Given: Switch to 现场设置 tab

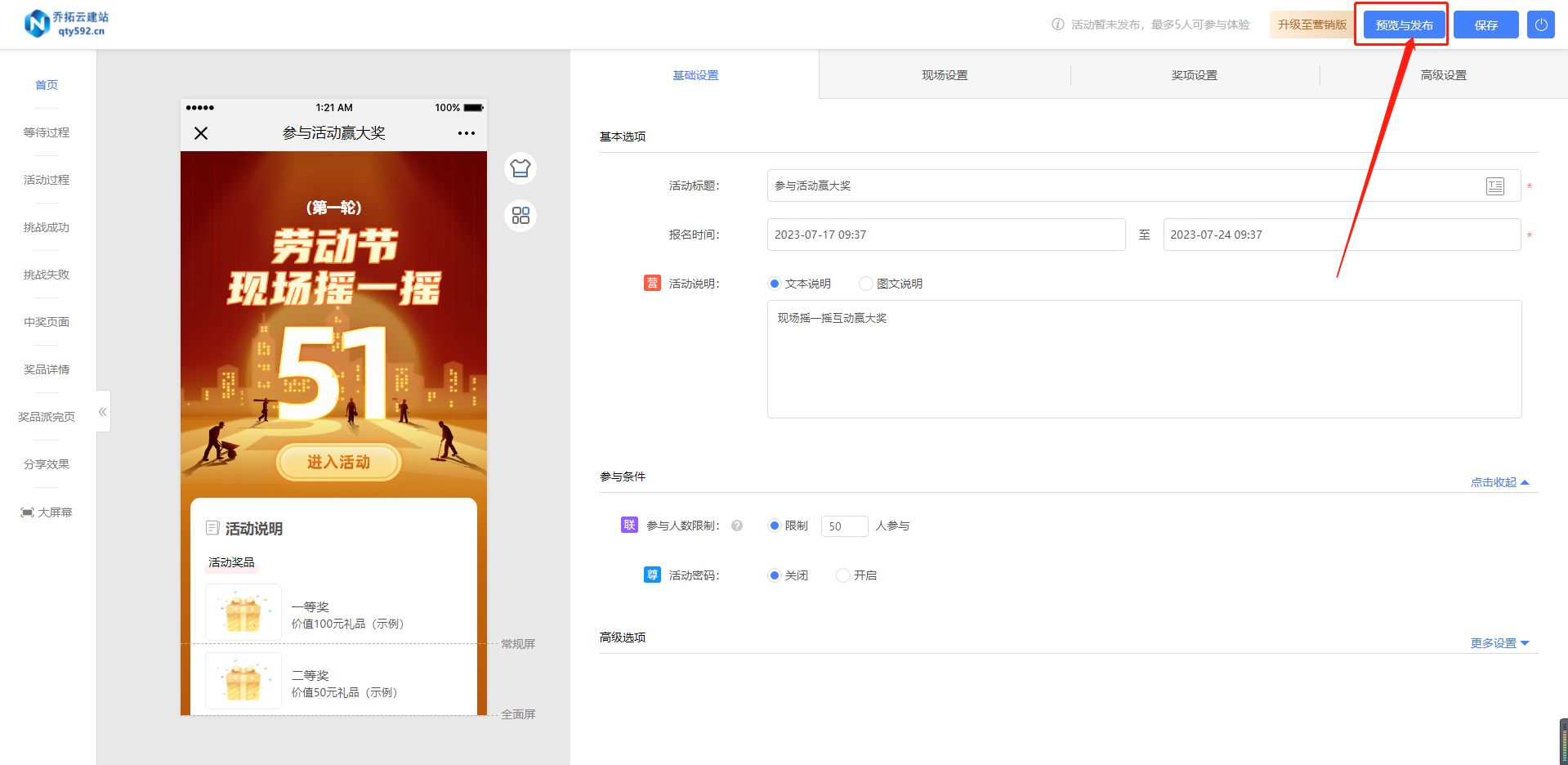Looking at the screenshot, I should 945,75.
